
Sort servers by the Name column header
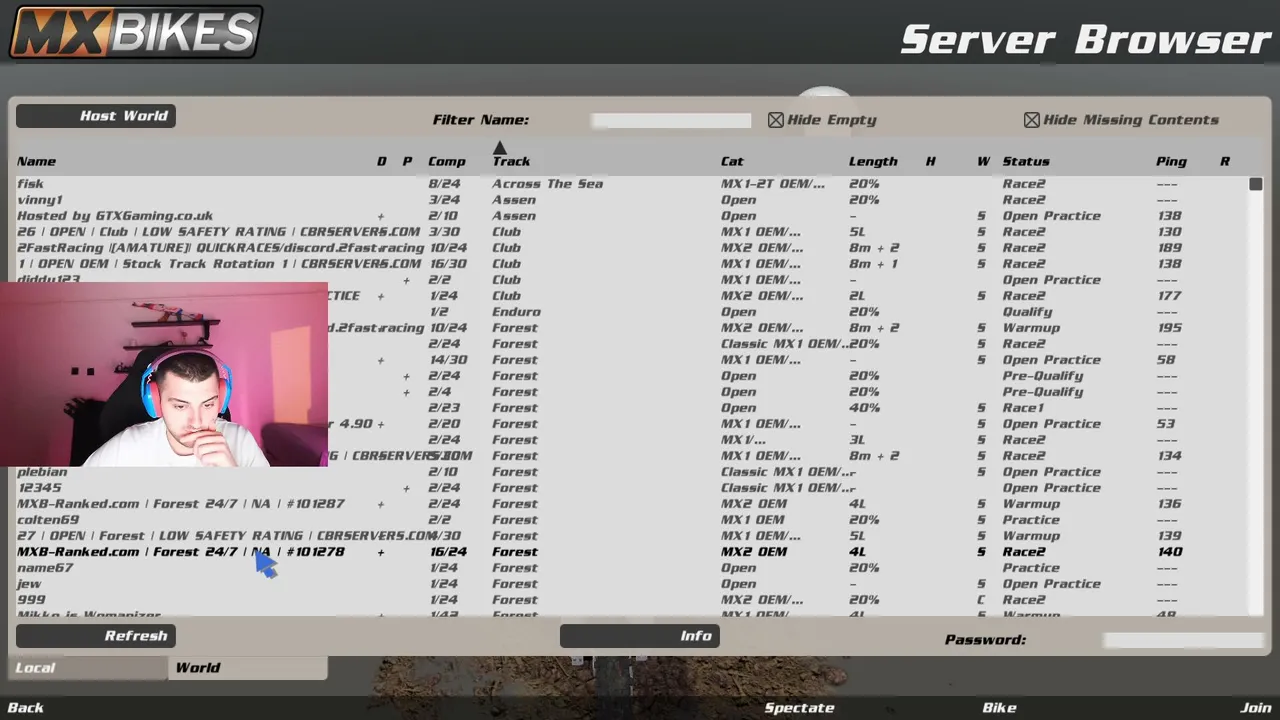(36, 161)
